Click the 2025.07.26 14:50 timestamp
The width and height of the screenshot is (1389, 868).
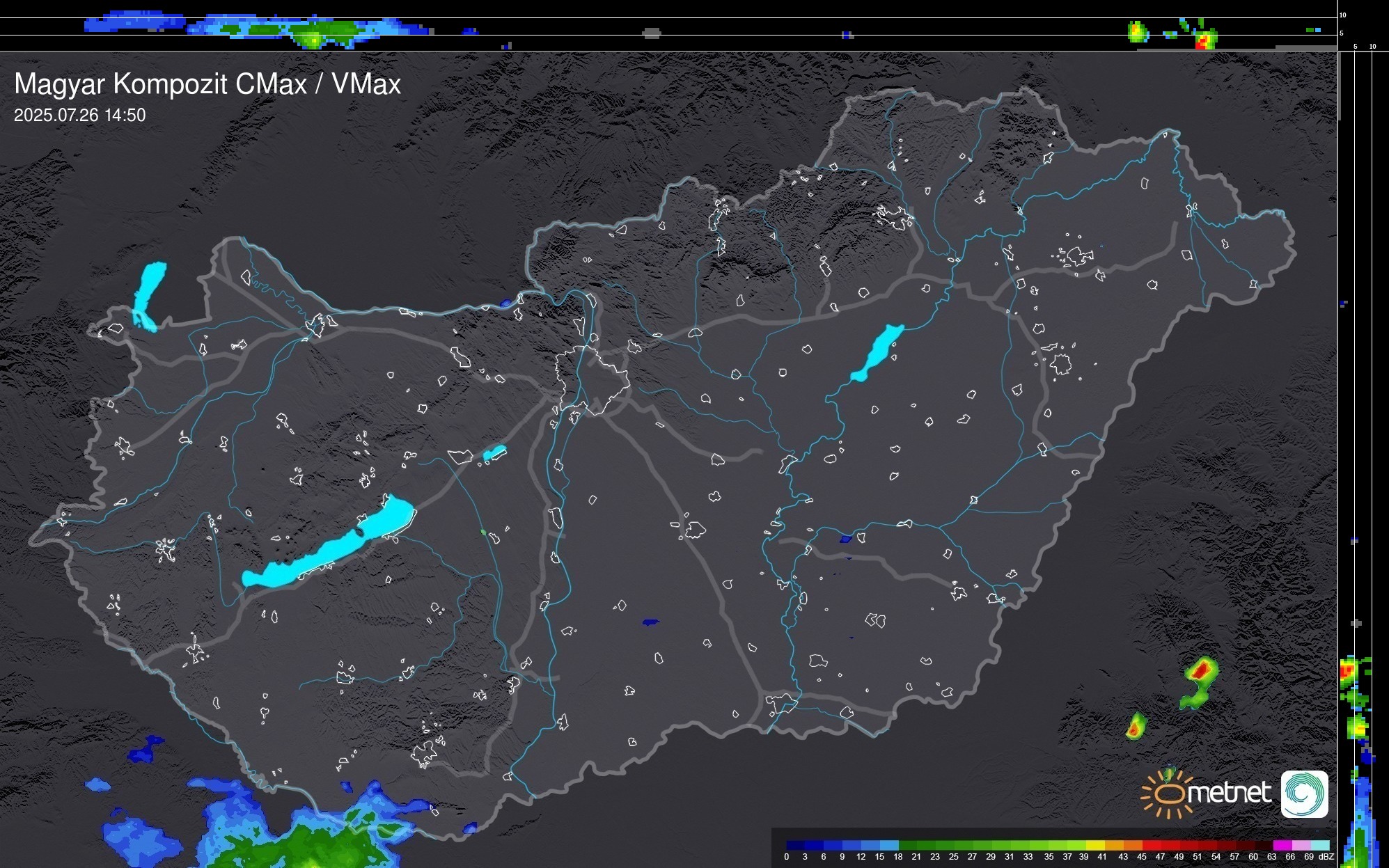click(x=79, y=116)
